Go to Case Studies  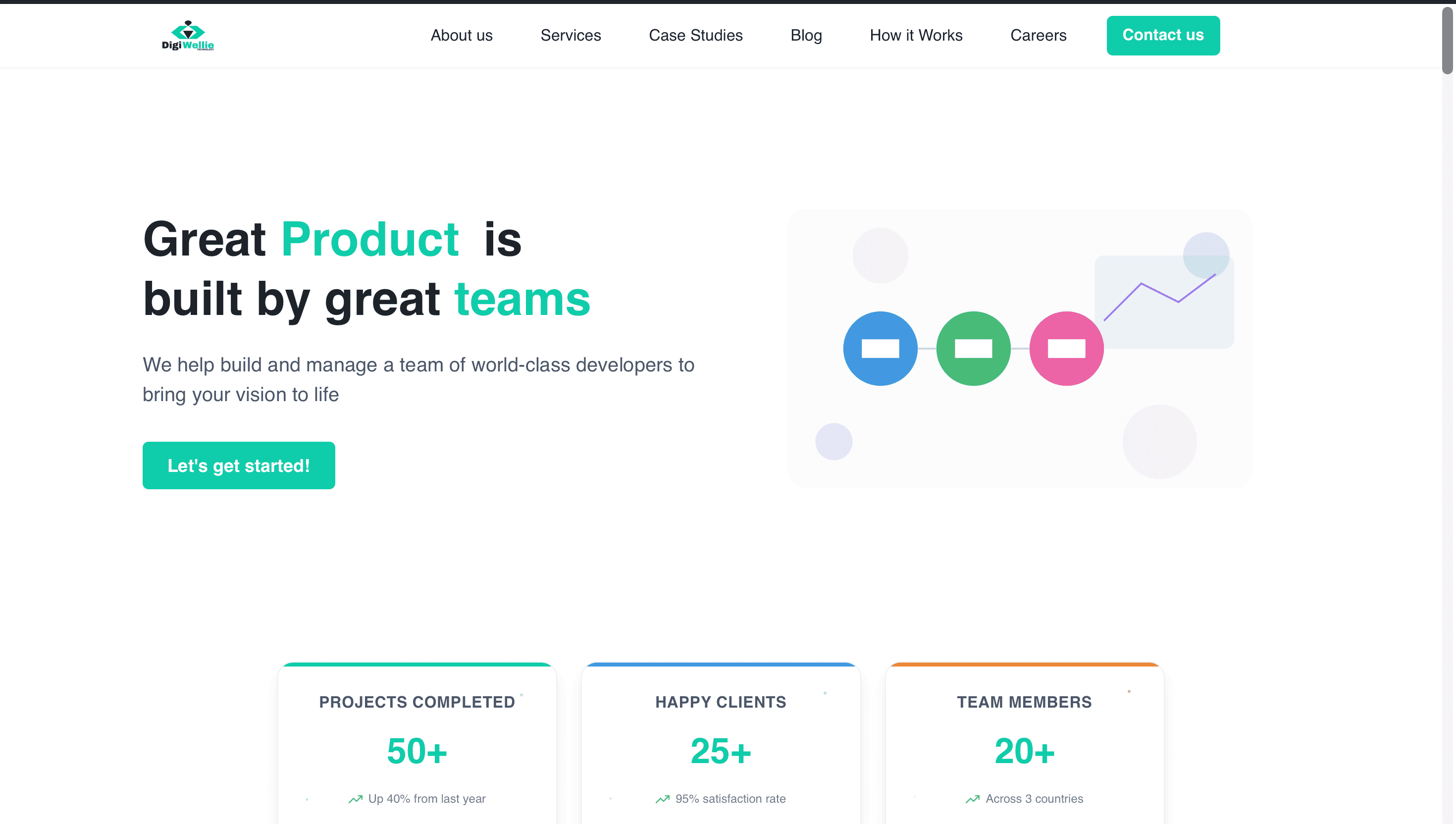click(695, 35)
